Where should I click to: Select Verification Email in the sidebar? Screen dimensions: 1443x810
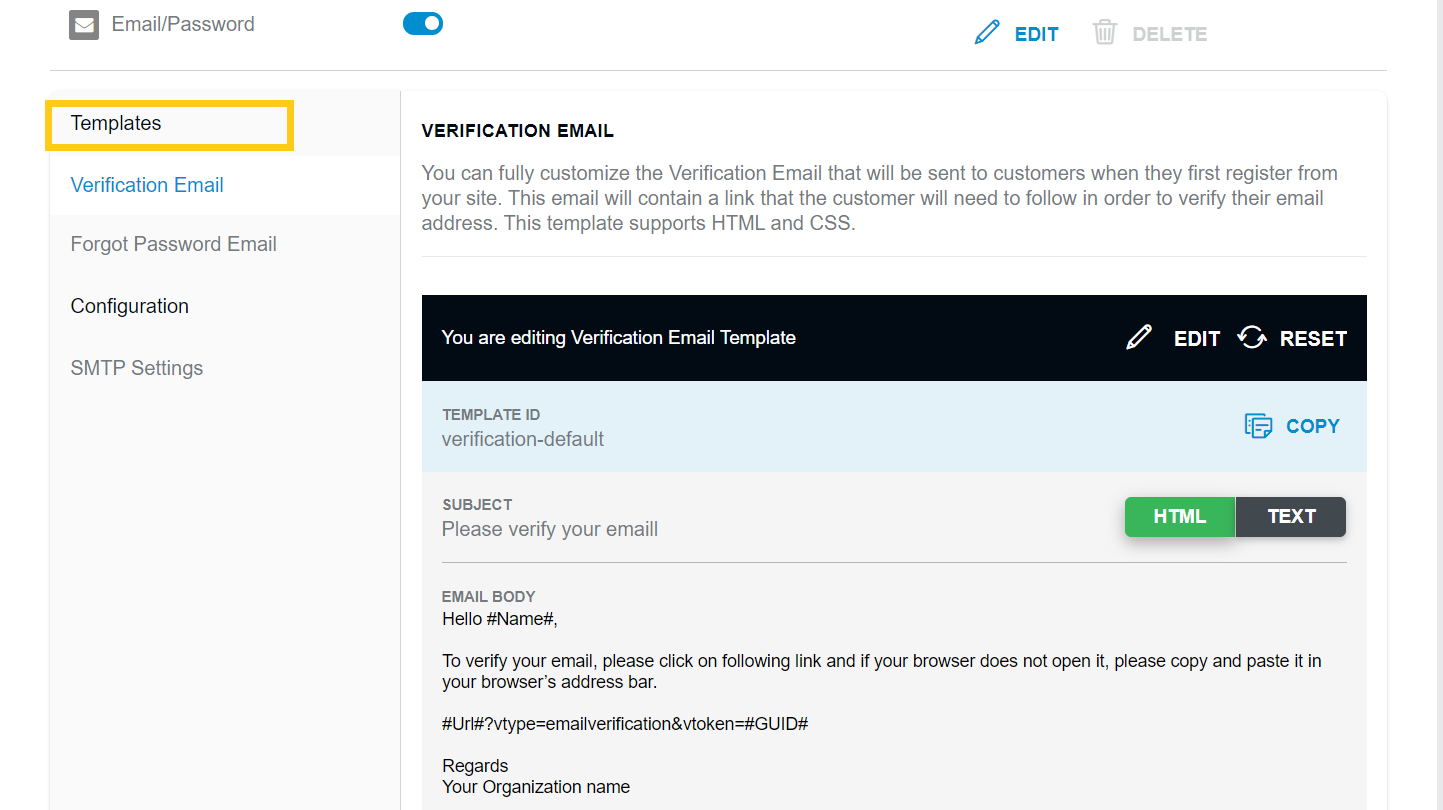pos(146,185)
